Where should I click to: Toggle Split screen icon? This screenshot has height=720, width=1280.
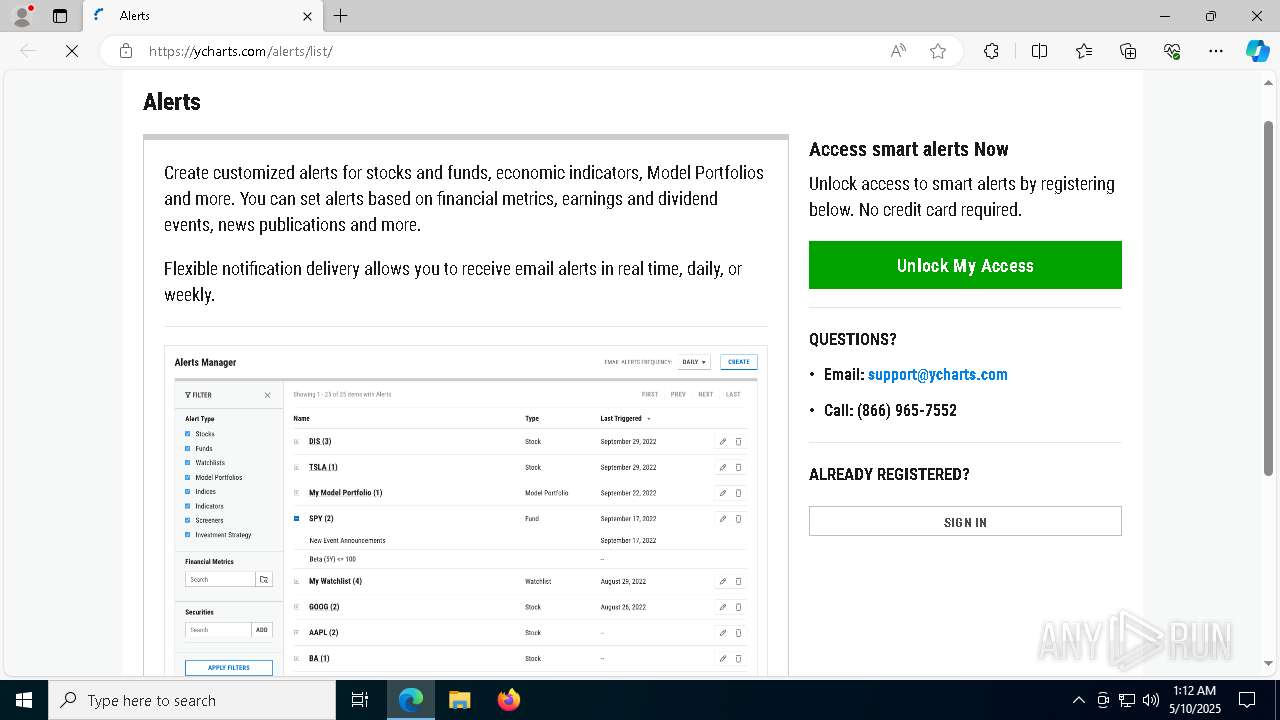pyautogui.click(x=1039, y=51)
